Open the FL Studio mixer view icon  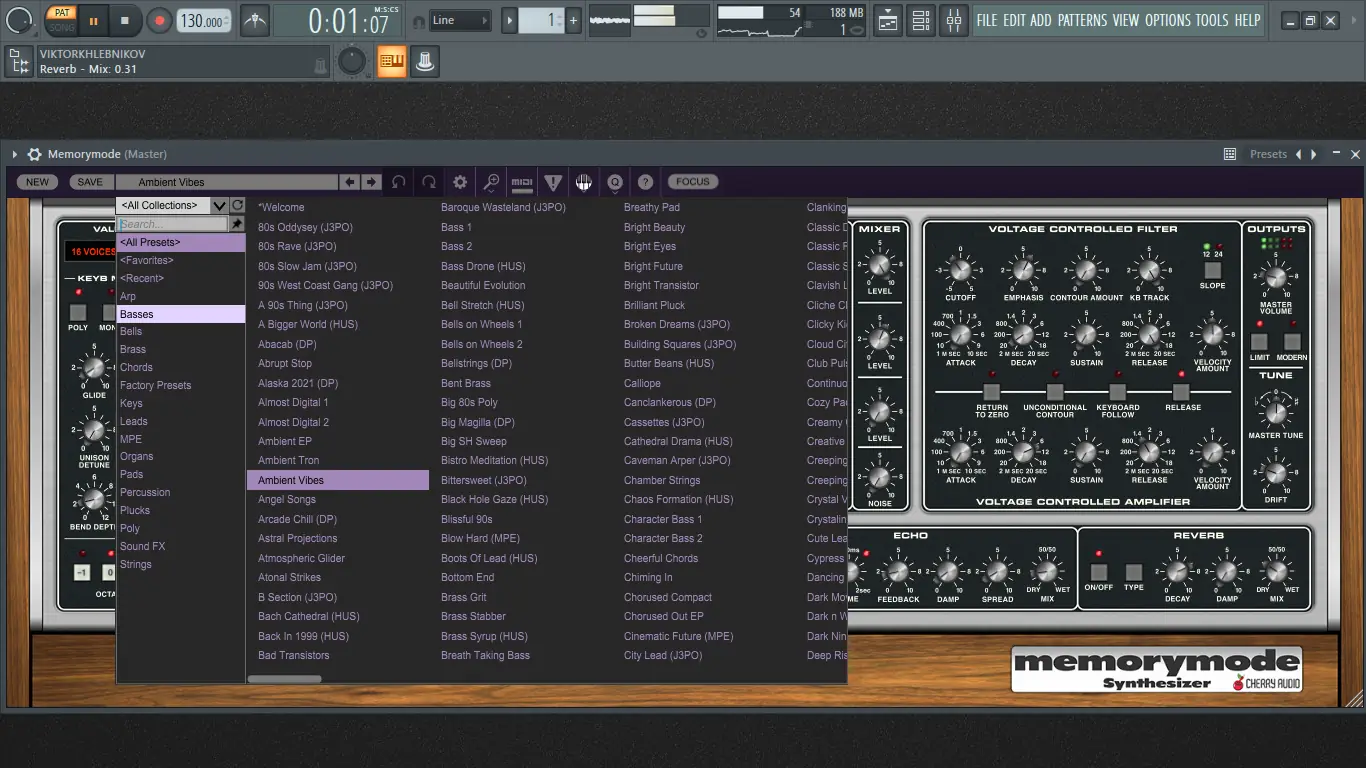[x=954, y=20]
